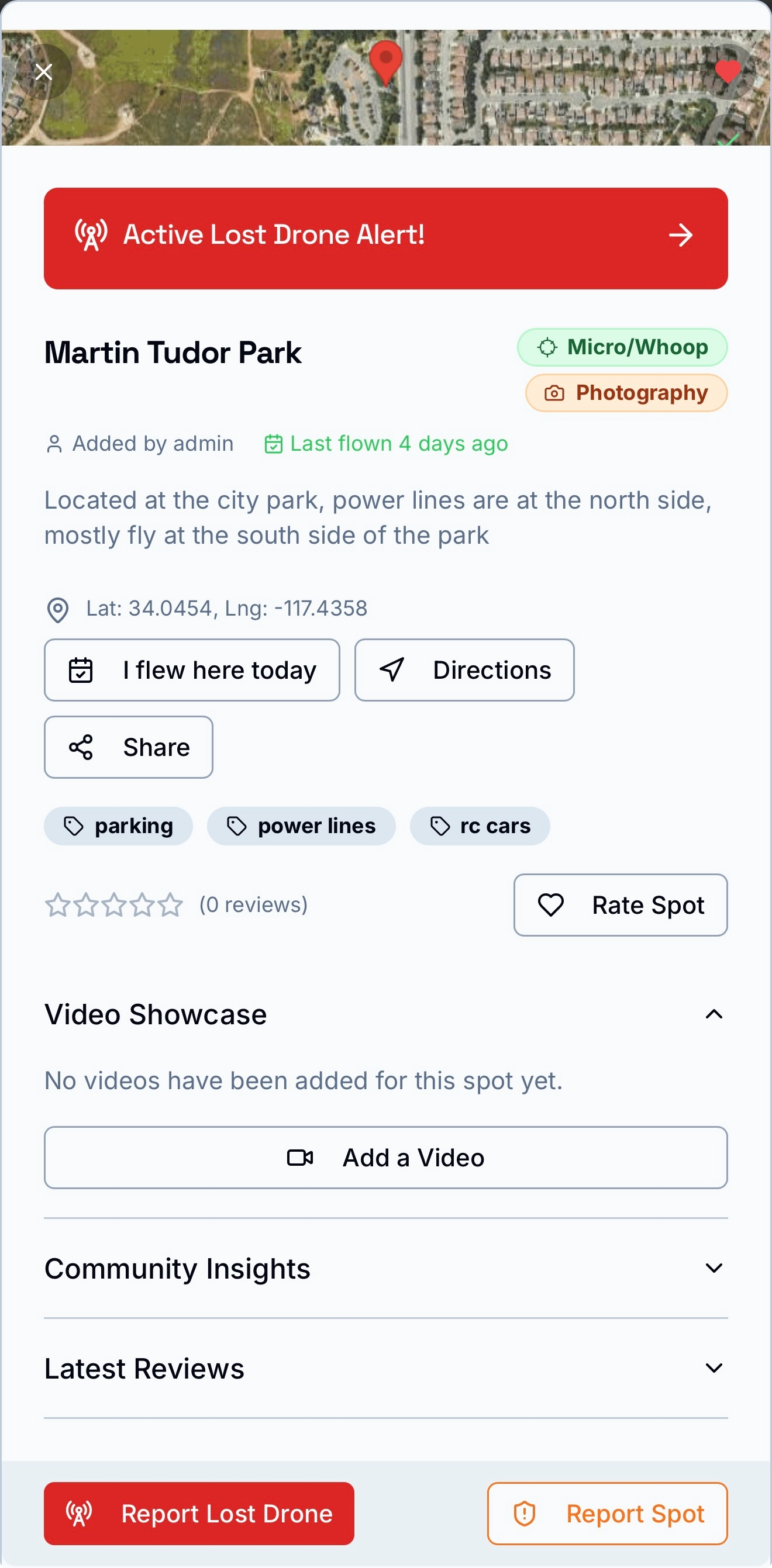Click the calendar icon on I flew here today
This screenshot has height=1568, width=772.
tap(81, 669)
